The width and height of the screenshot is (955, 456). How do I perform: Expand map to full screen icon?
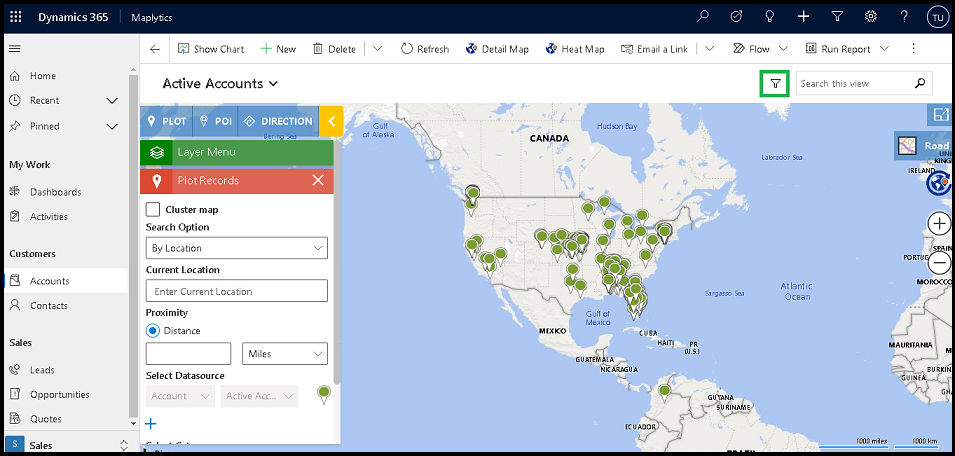point(940,114)
